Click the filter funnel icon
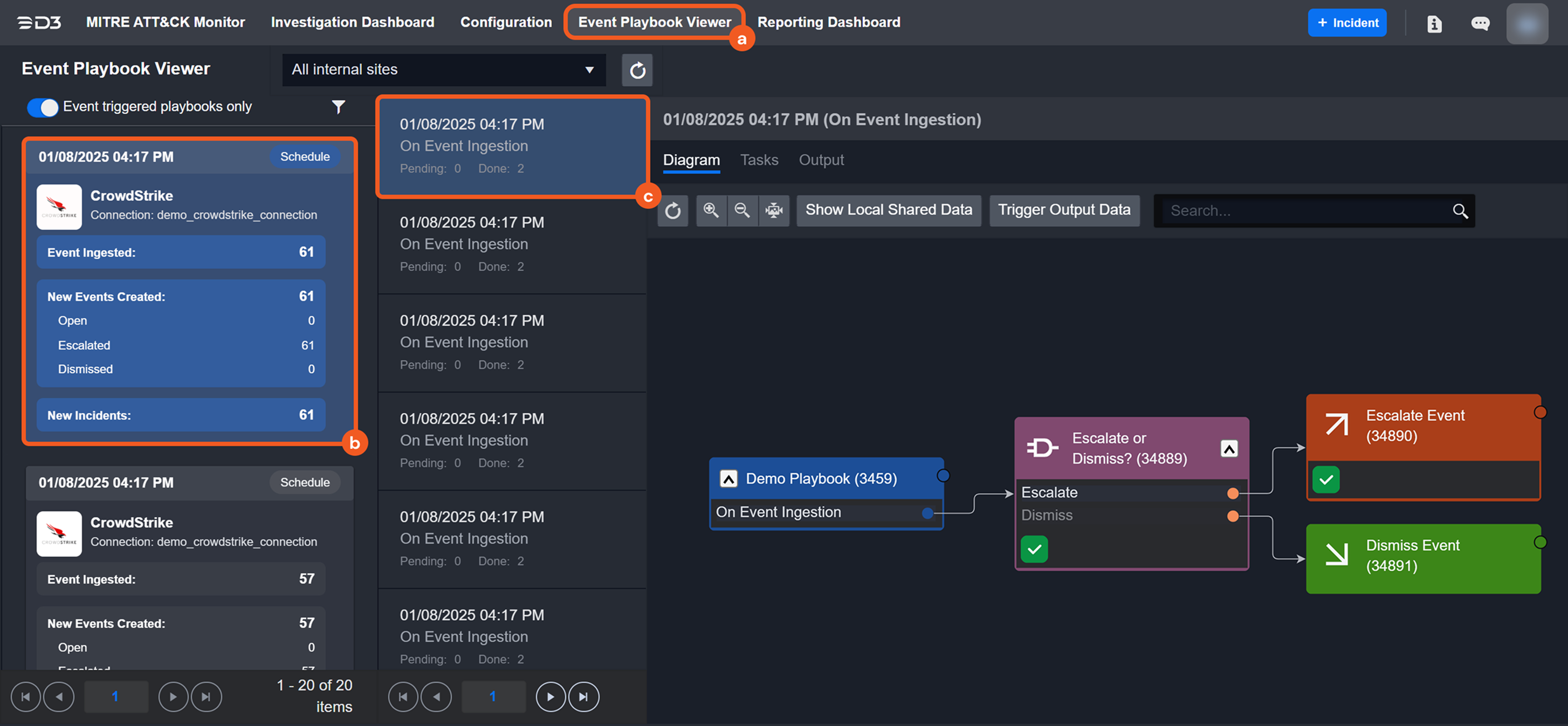 pos(339,107)
